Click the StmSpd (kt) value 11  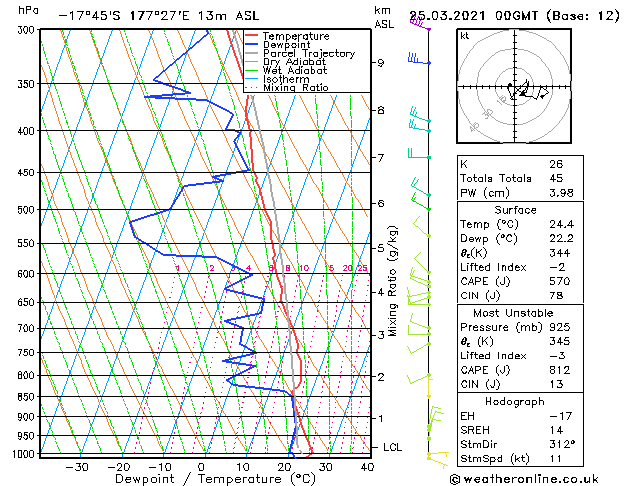[x=555, y=458]
